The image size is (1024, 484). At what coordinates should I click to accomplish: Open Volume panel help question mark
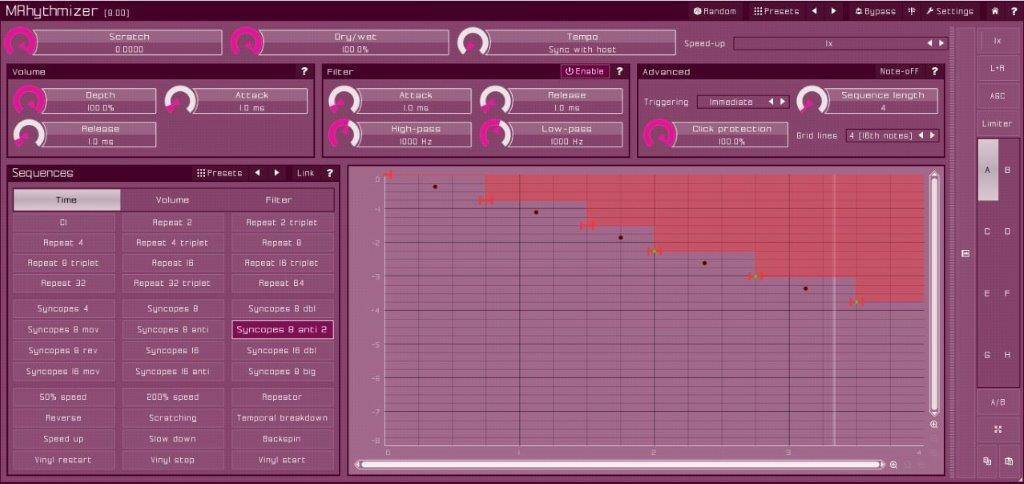click(304, 72)
